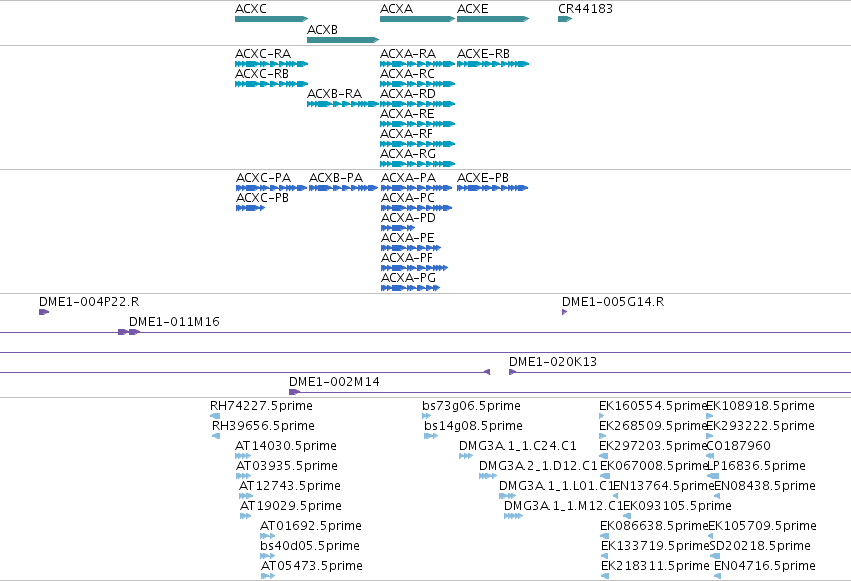Viewport: 851px width, 581px height.
Task: Click EST bs40d05.5prime
Action: pos(268,557)
